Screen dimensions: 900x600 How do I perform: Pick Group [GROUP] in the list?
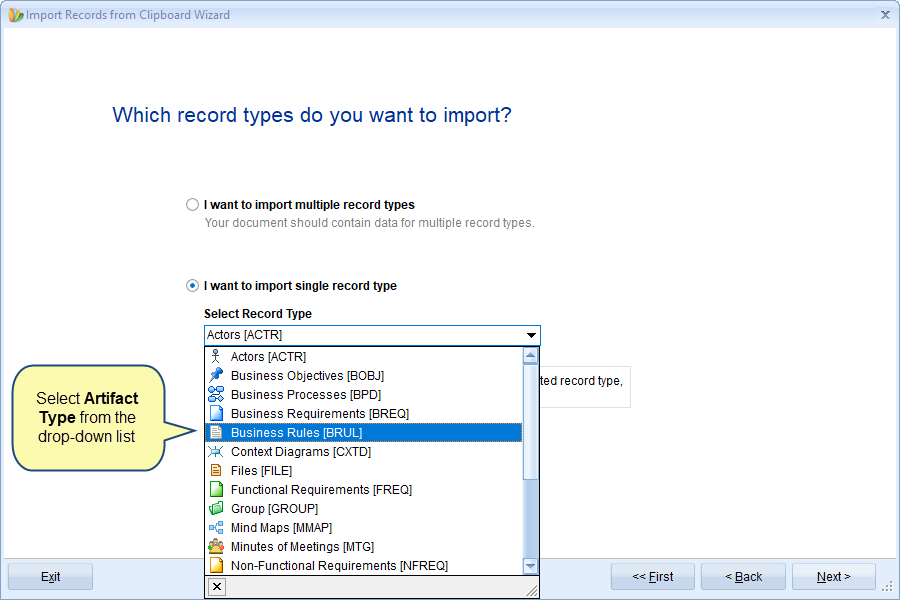point(364,508)
